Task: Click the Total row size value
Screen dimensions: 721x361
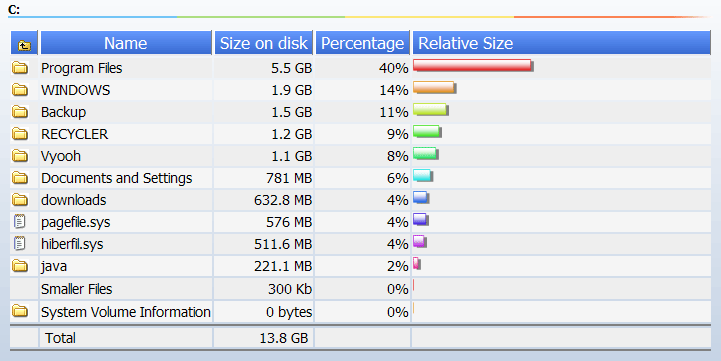Action: coord(284,338)
